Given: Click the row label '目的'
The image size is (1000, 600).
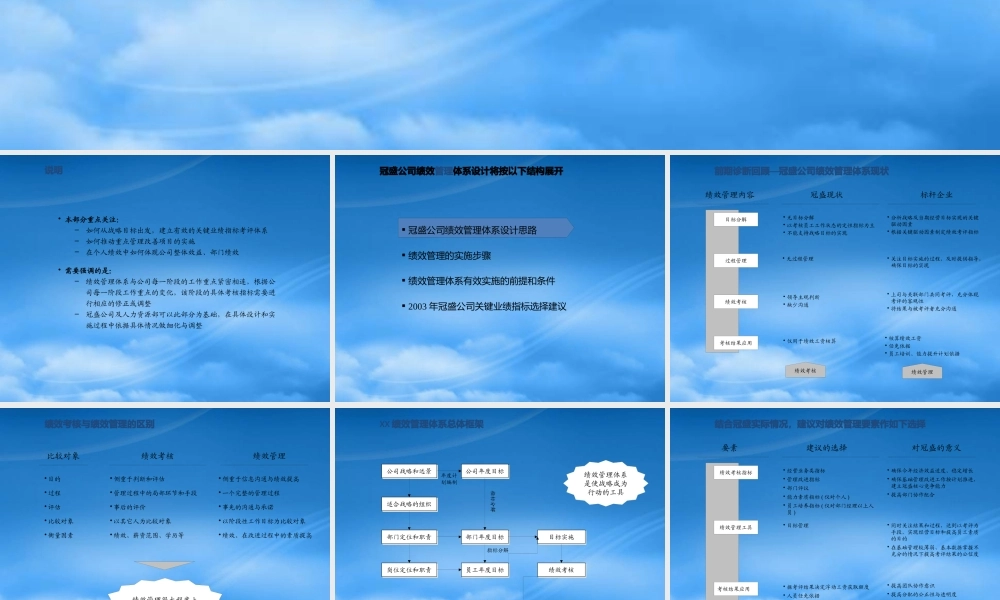Looking at the screenshot, I should pyautogui.click(x=54, y=479).
